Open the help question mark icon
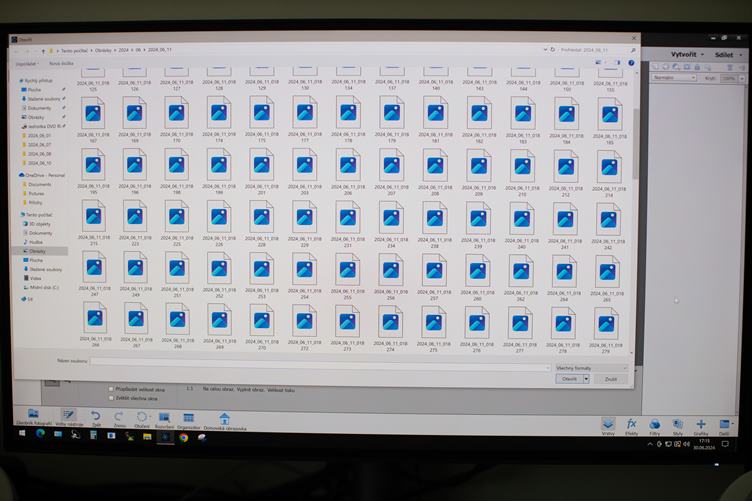Viewport: 752px width, 501px height. [x=631, y=63]
